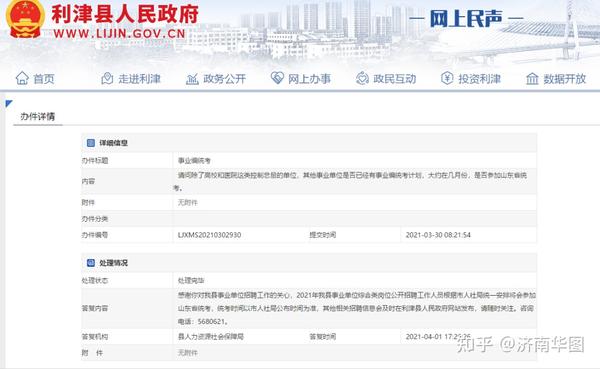The image size is (600, 369).
Task: Click the inquiry content paragraph text
Action: click(350, 181)
